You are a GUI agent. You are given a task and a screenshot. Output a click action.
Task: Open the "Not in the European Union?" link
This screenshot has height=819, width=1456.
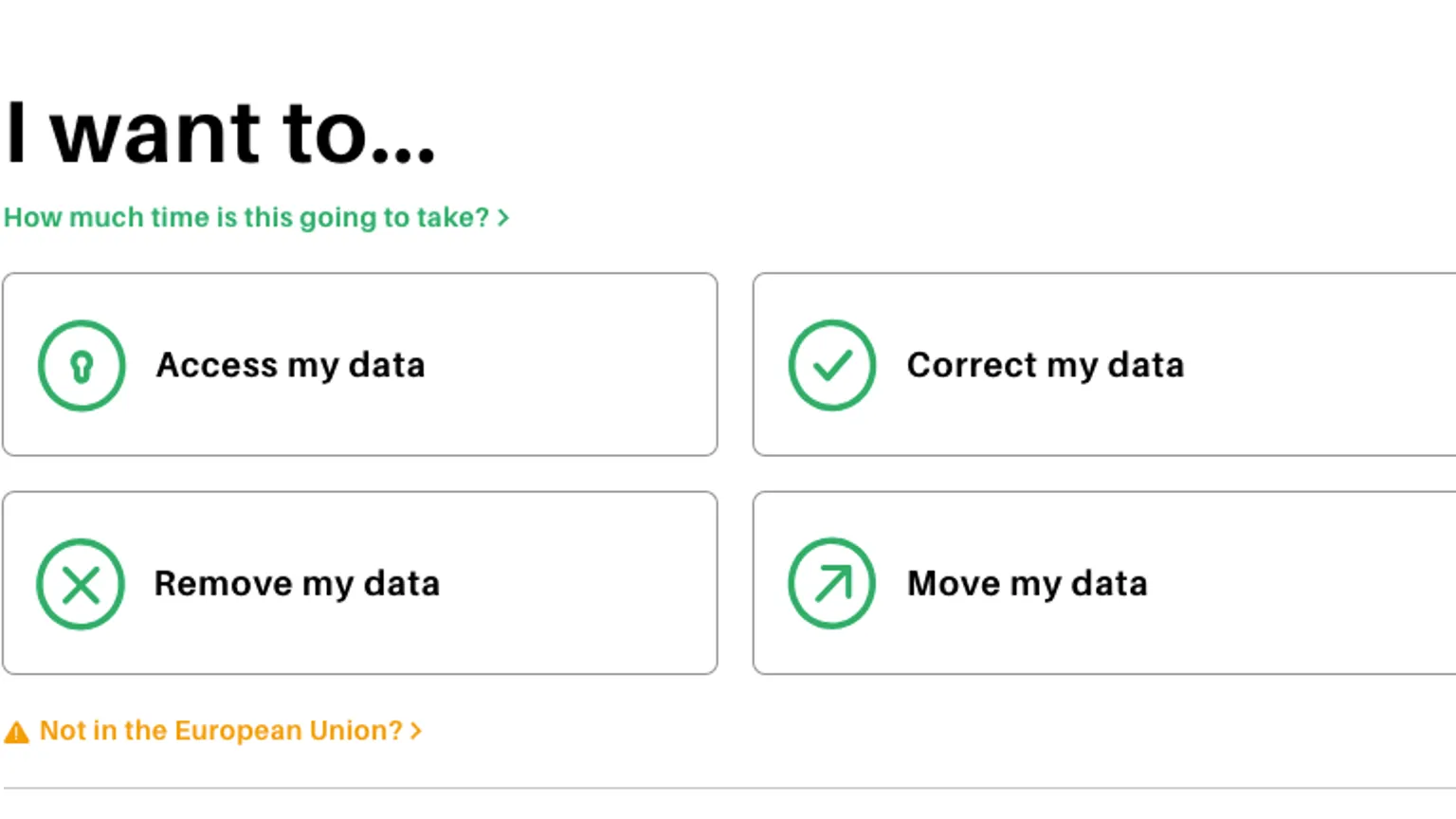point(221,731)
